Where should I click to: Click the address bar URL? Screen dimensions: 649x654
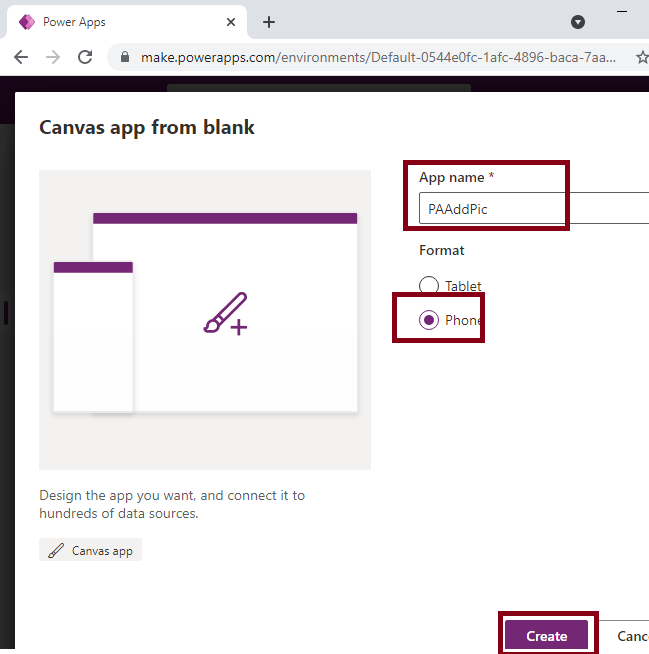(378, 57)
